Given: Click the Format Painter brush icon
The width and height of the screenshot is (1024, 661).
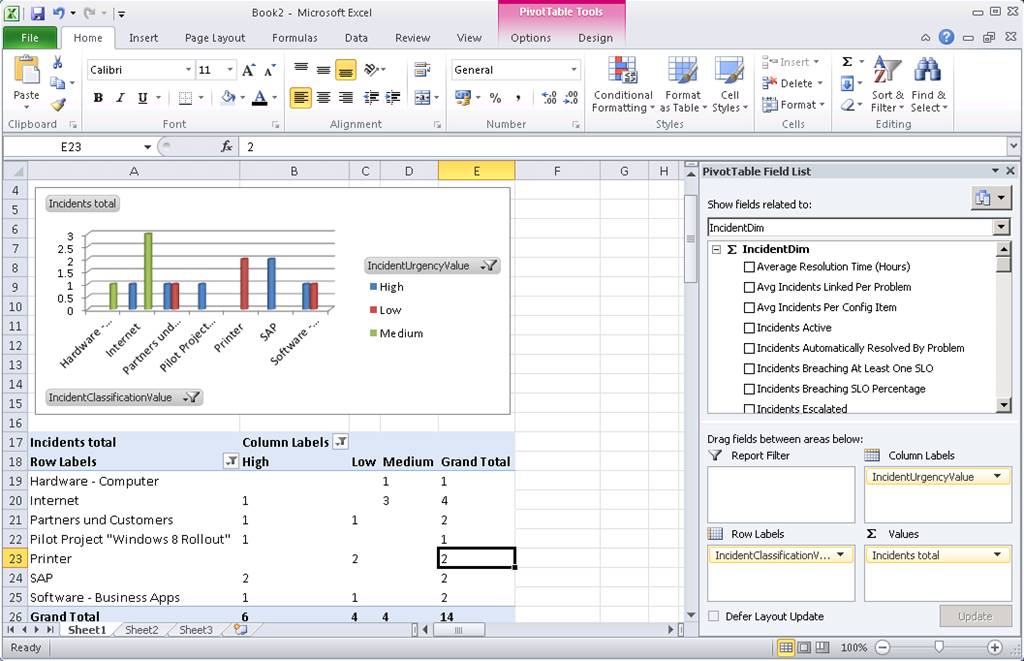Looking at the screenshot, I should pos(58,104).
